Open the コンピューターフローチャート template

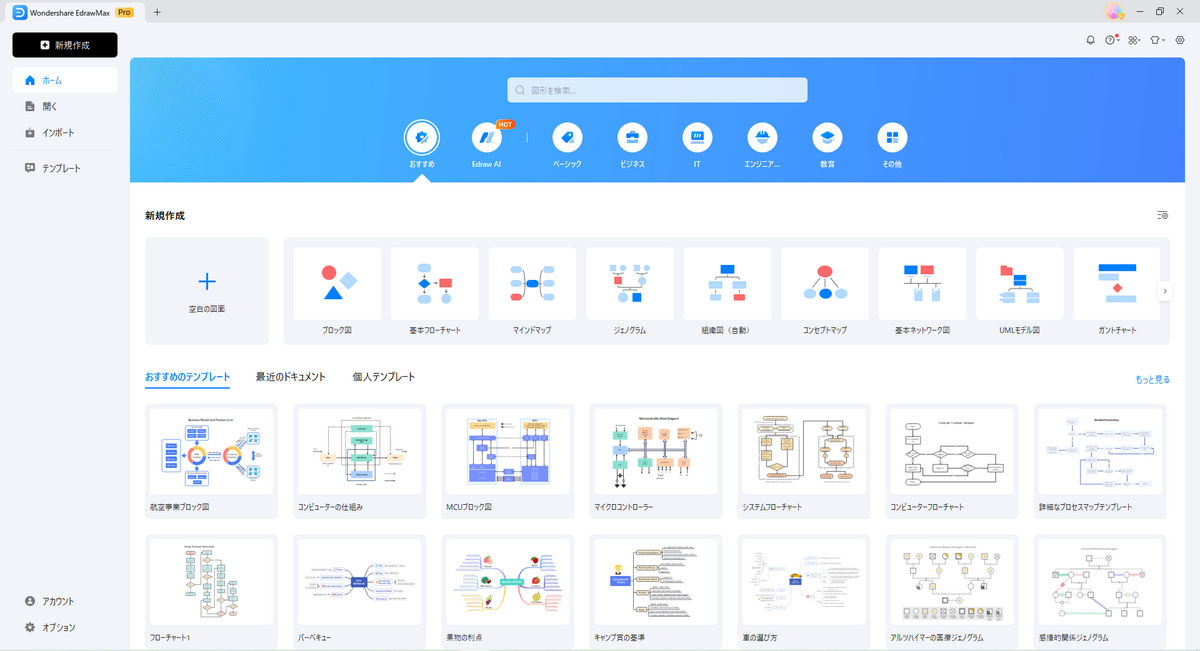(952, 461)
